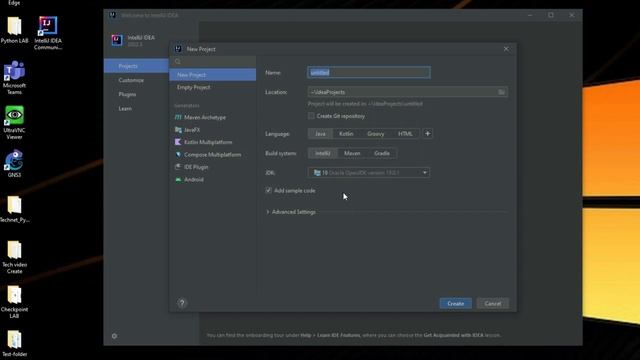640x360 pixels.
Task: Open UltraVNC Viewer desktop shortcut
Action: coord(14,122)
